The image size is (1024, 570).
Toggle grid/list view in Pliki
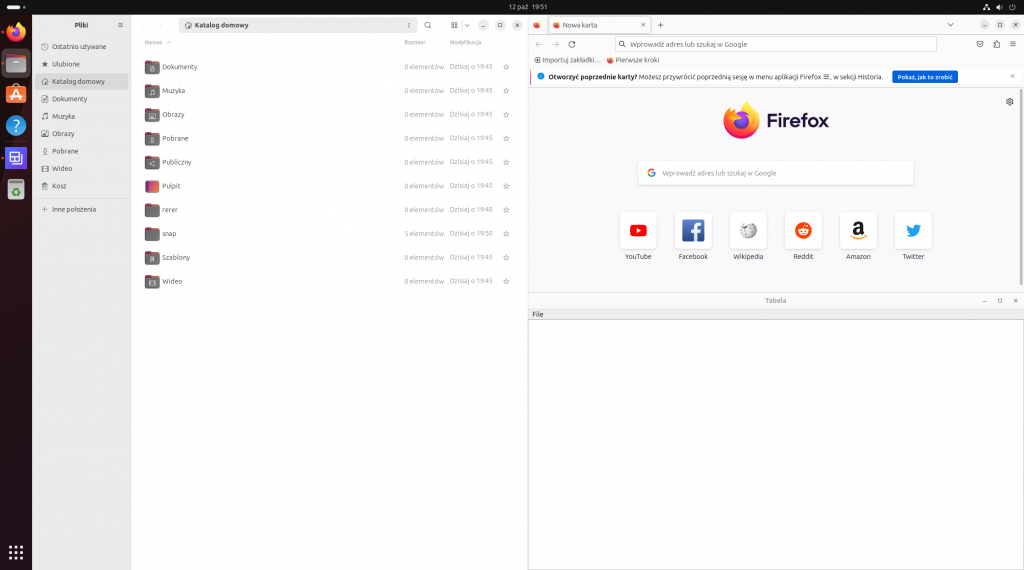(454, 25)
